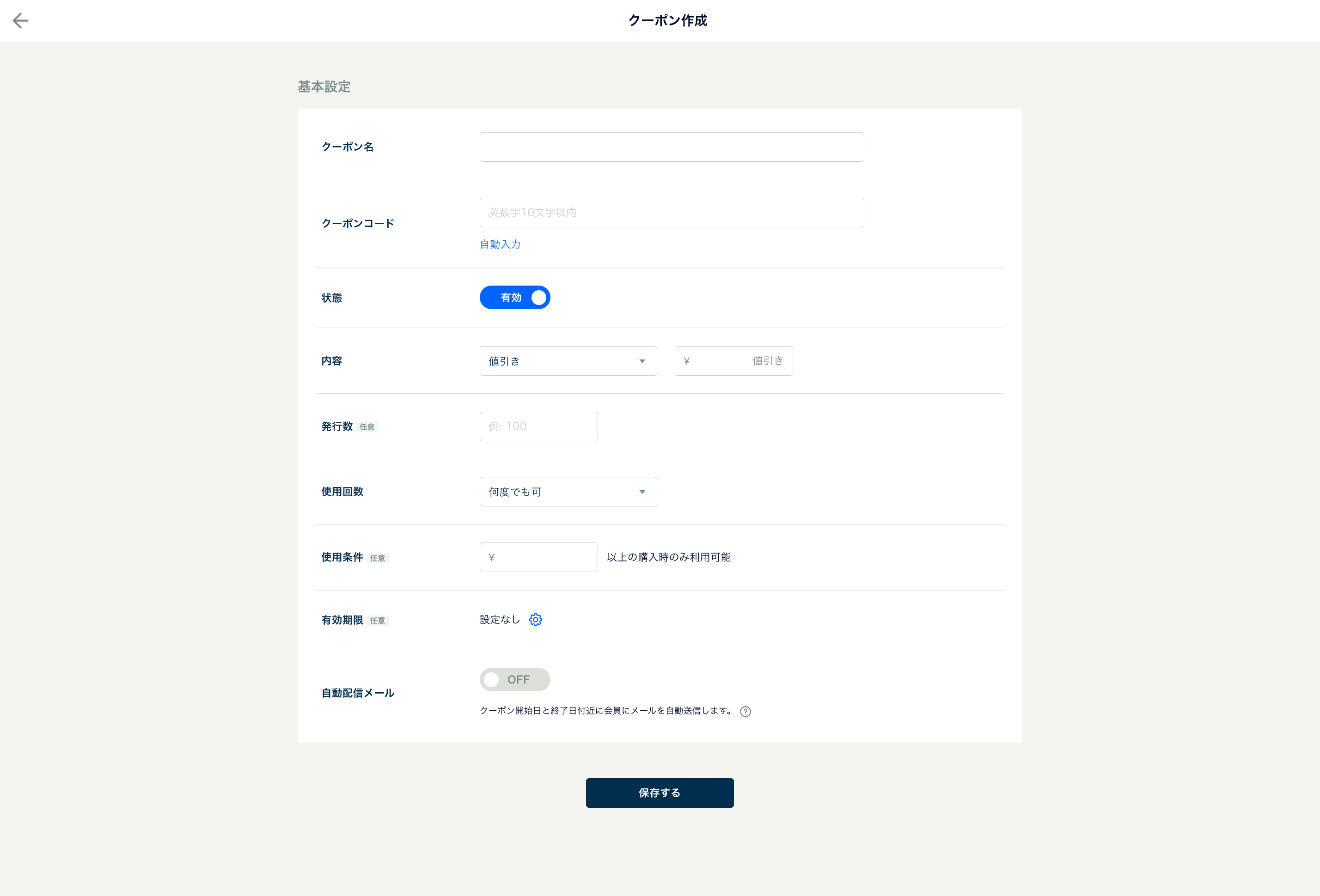Click the 基本設定 section heading
Viewport: 1320px width, 896px height.
click(324, 87)
